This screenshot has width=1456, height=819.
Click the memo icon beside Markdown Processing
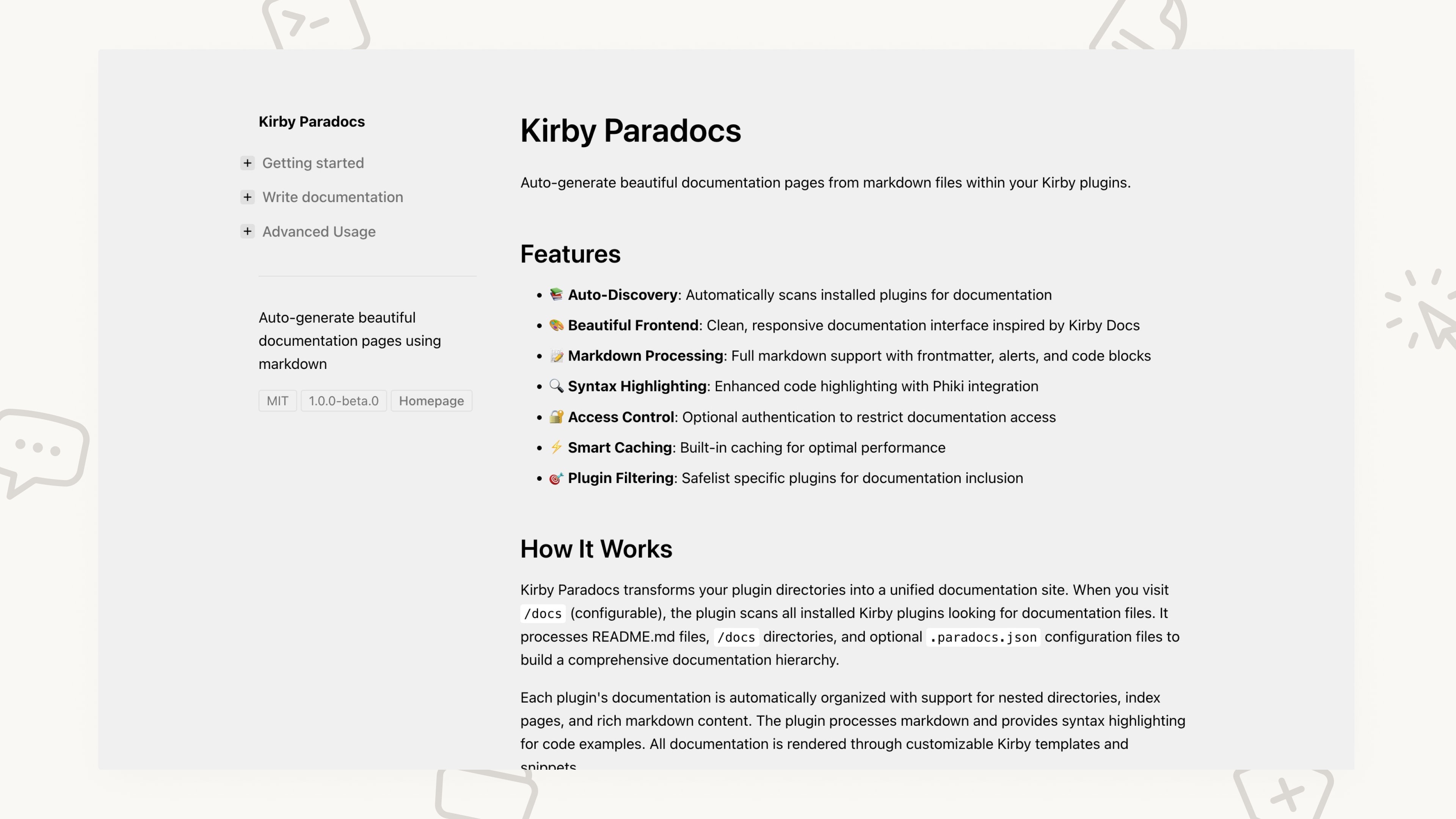point(556,356)
